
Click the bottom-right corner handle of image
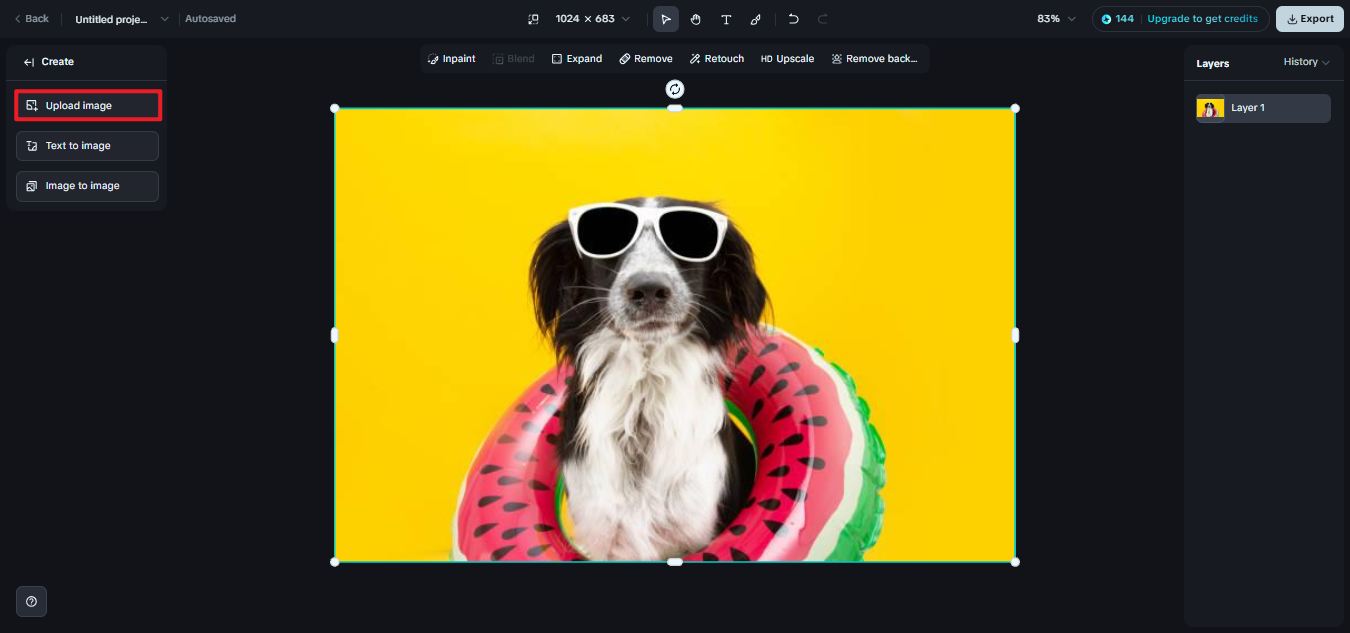coord(1015,562)
